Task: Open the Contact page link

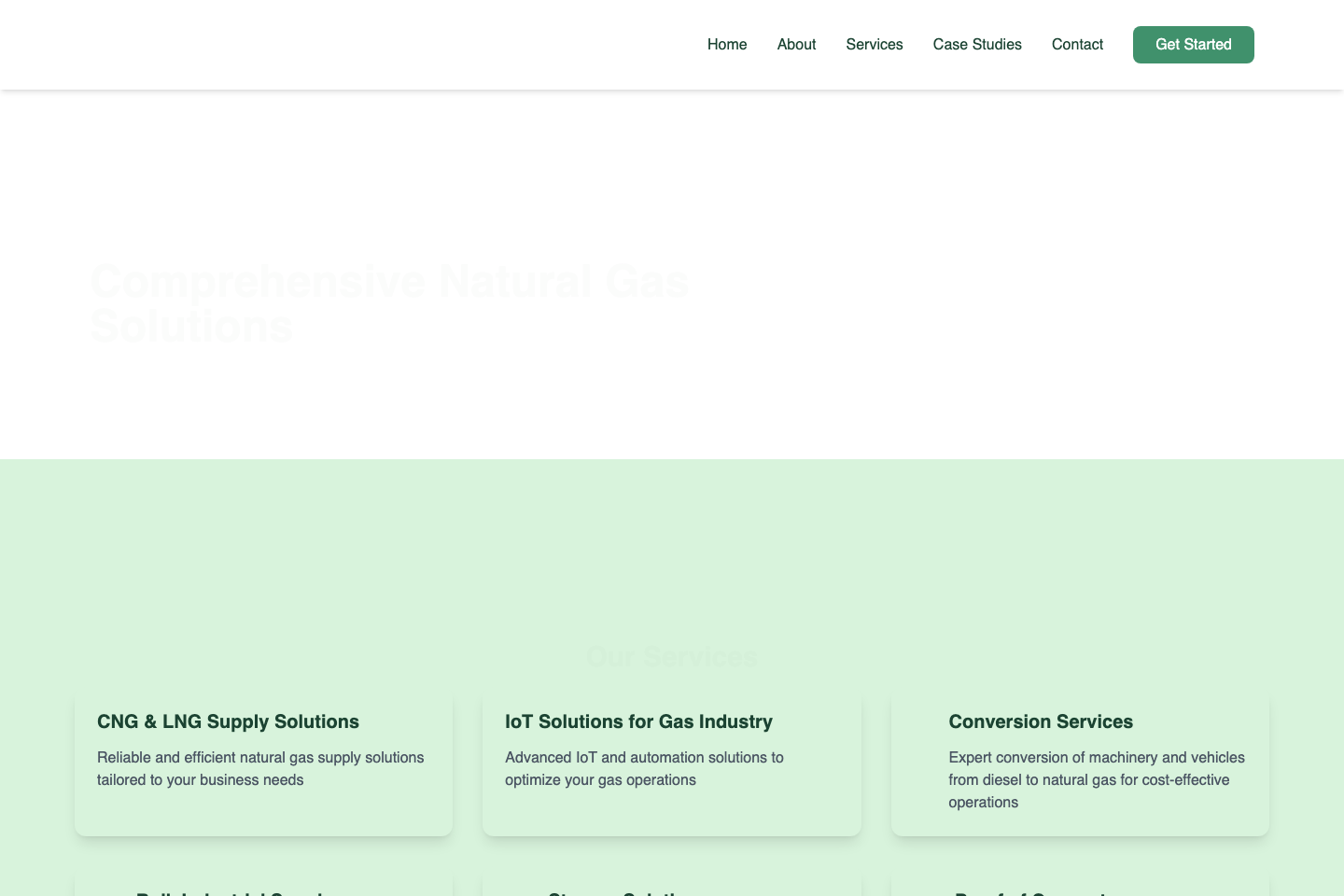Action: click(1077, 45)
